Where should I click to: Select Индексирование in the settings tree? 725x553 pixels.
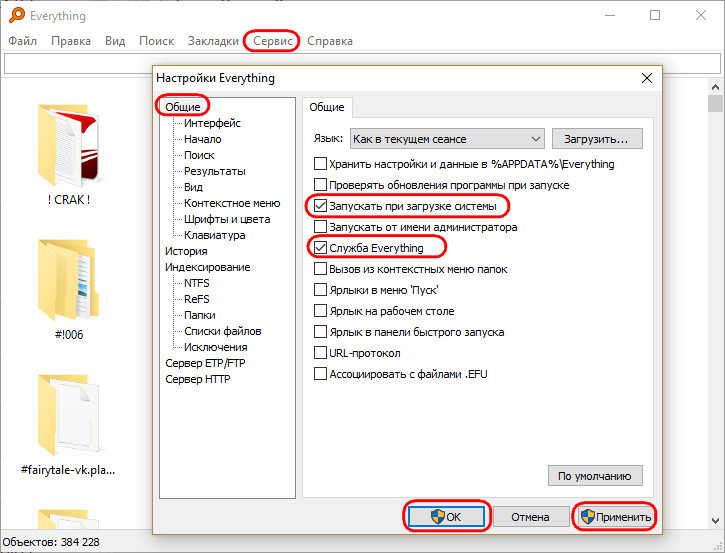click(x=208, y=267)
